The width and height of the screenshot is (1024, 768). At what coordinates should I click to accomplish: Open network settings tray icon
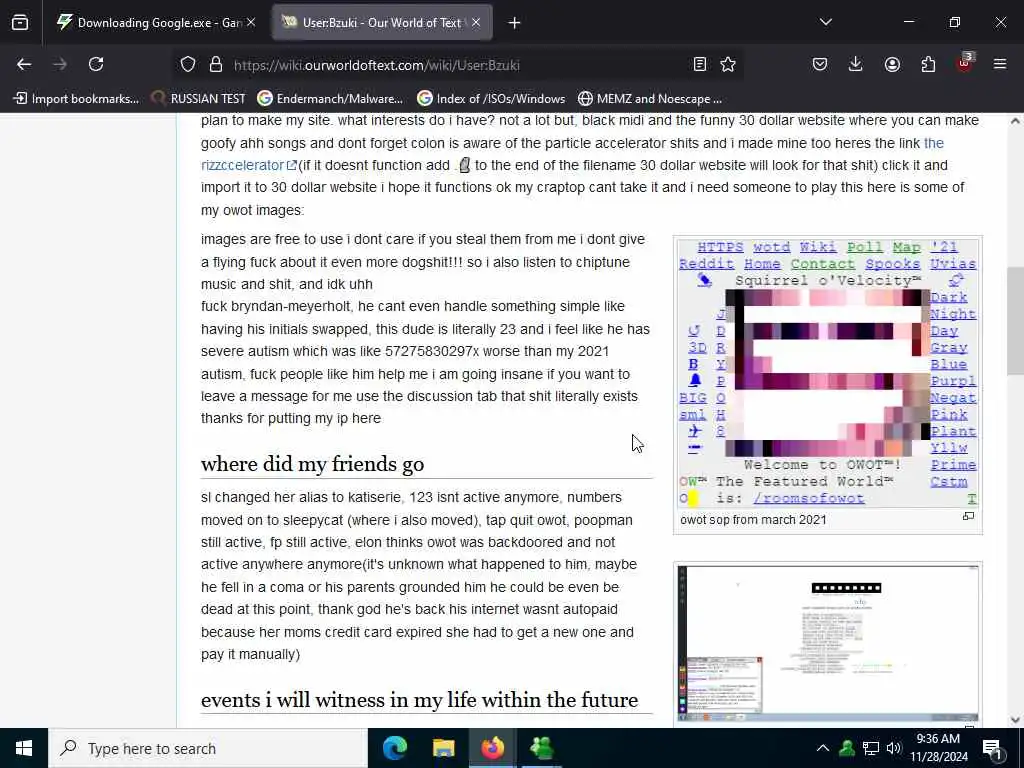coord(871,748)
